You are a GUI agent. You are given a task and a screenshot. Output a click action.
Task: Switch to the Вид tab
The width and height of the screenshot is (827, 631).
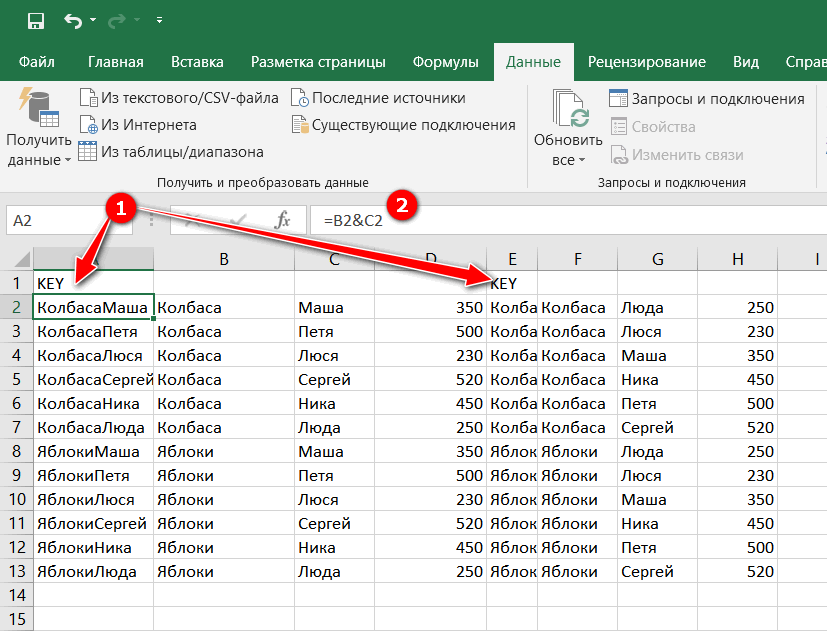point(746,62)
